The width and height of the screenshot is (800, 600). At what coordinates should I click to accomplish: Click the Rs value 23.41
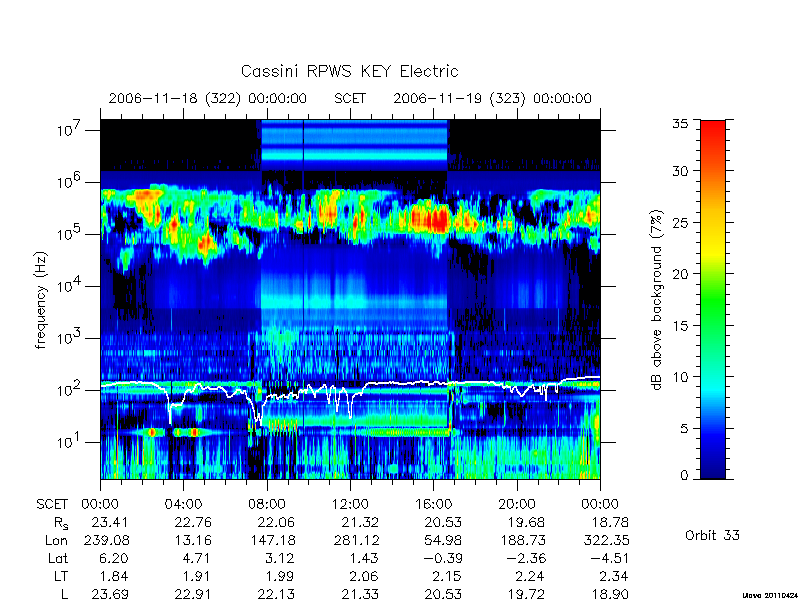pos(110,522)
